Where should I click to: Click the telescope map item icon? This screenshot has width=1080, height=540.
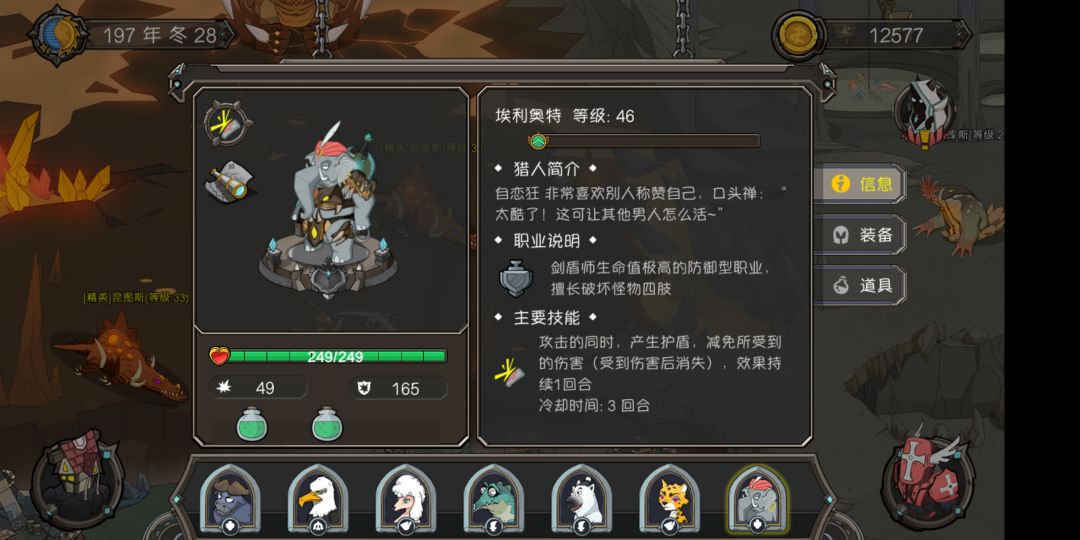click(x=229, y=181)
